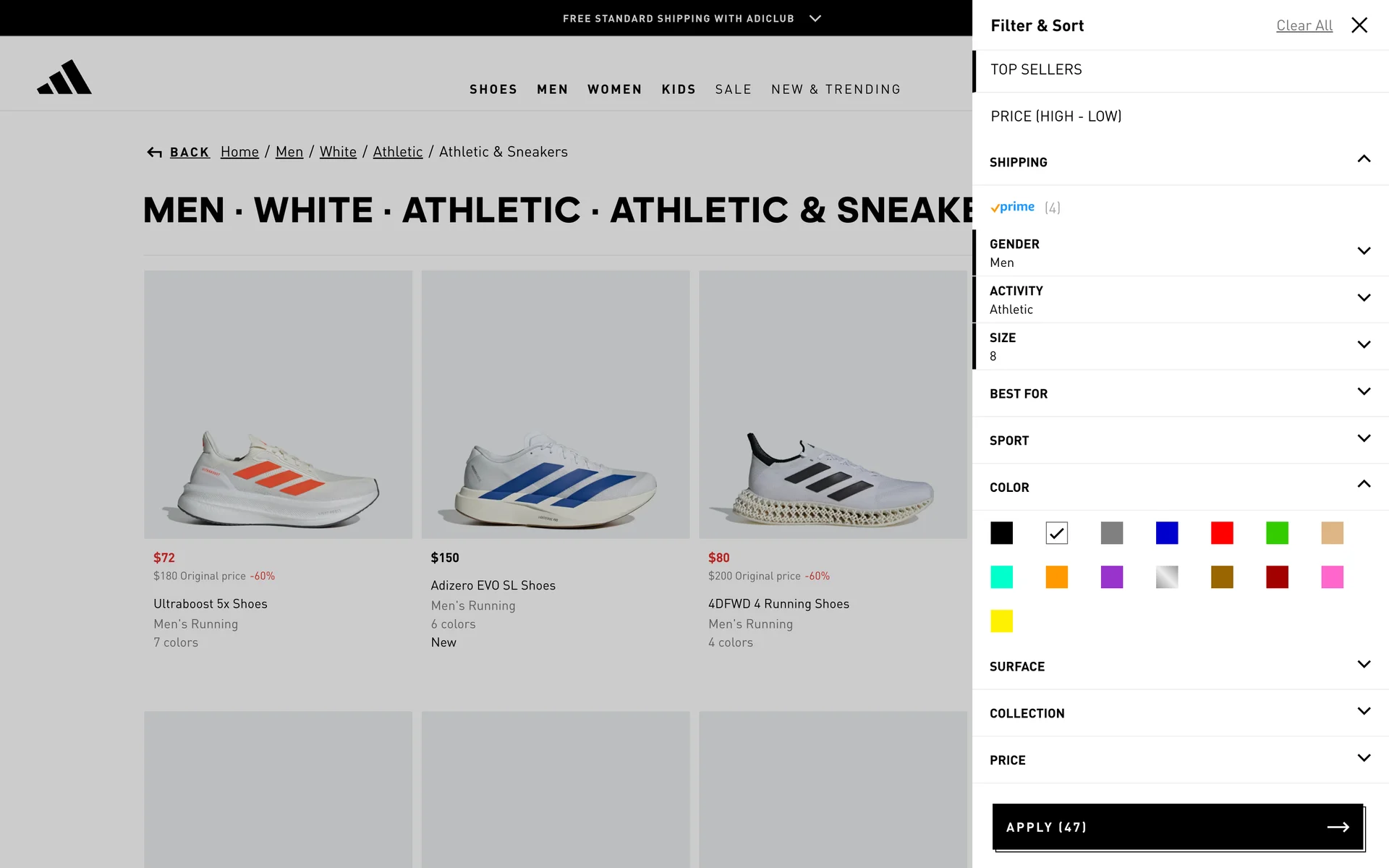Sort by Price High to Low

[1055, 116]
